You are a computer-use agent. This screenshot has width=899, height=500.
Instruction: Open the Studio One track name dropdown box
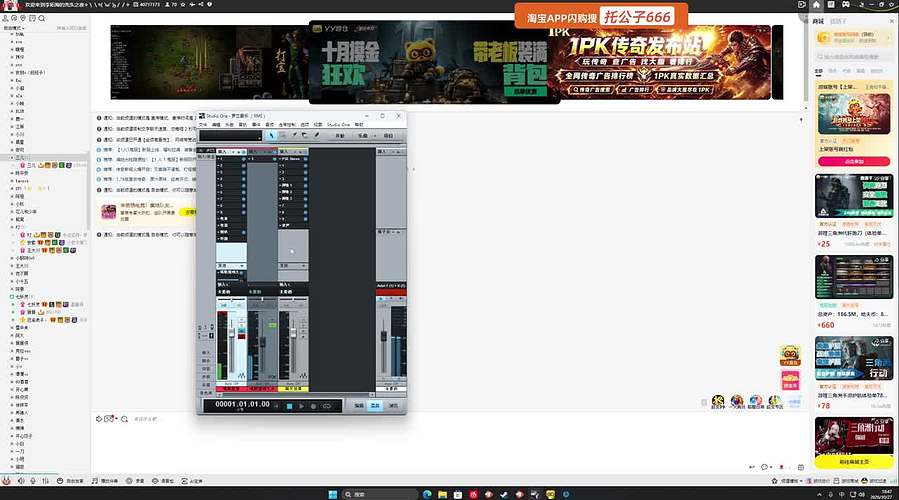pyautogui.click(x=230, y=135)
